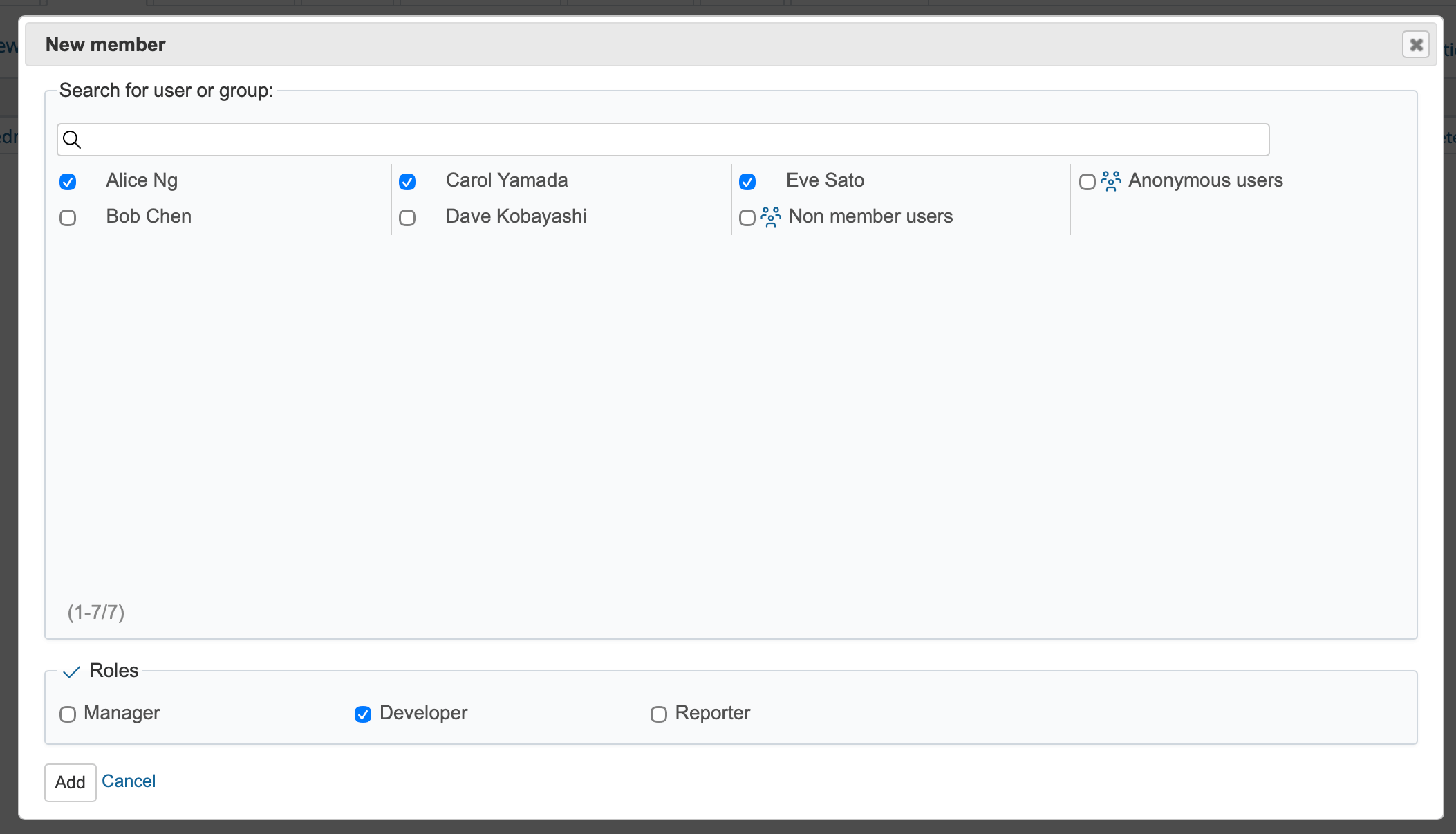The image size is (1456, 834).
Task: Click the Non member users group icon
Action: point(771,217)
